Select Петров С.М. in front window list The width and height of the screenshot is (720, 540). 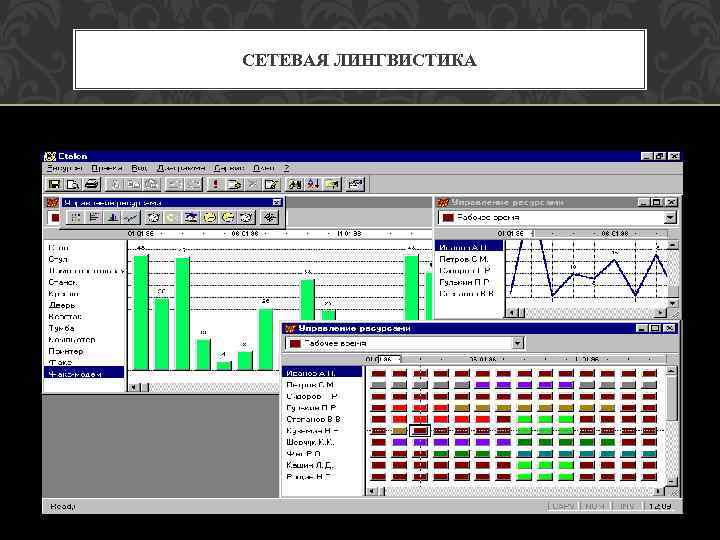pyautogui.click(x=310, y=385)
